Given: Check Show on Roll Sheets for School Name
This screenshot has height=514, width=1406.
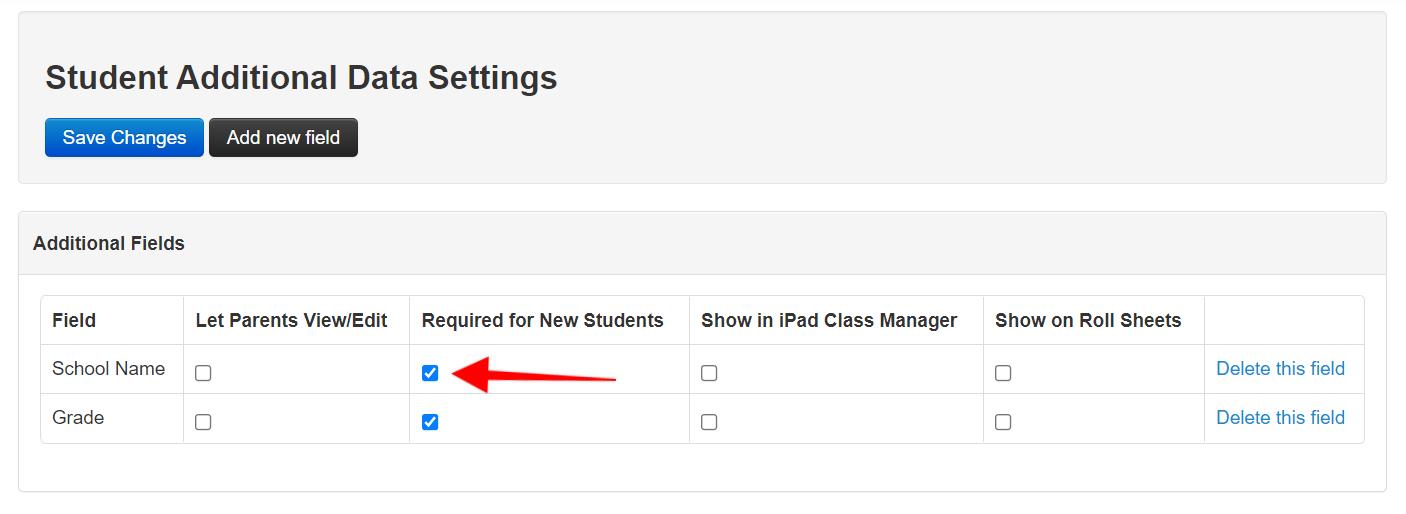Looking at the screenshot, I should pyautogui.click(x=1003, y=373).
